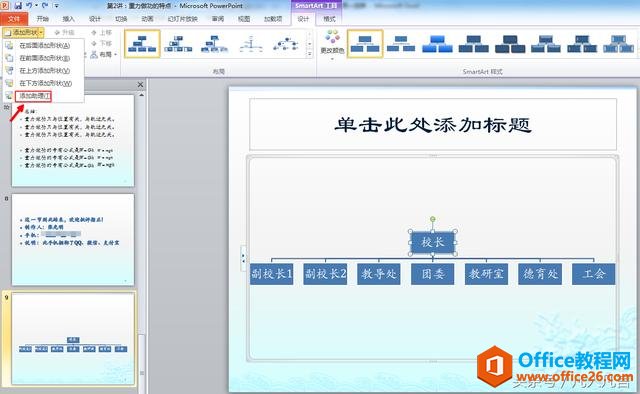Choose the half-circle org chart layout
The image size is (640, 394).
click(x=251, y=44)
